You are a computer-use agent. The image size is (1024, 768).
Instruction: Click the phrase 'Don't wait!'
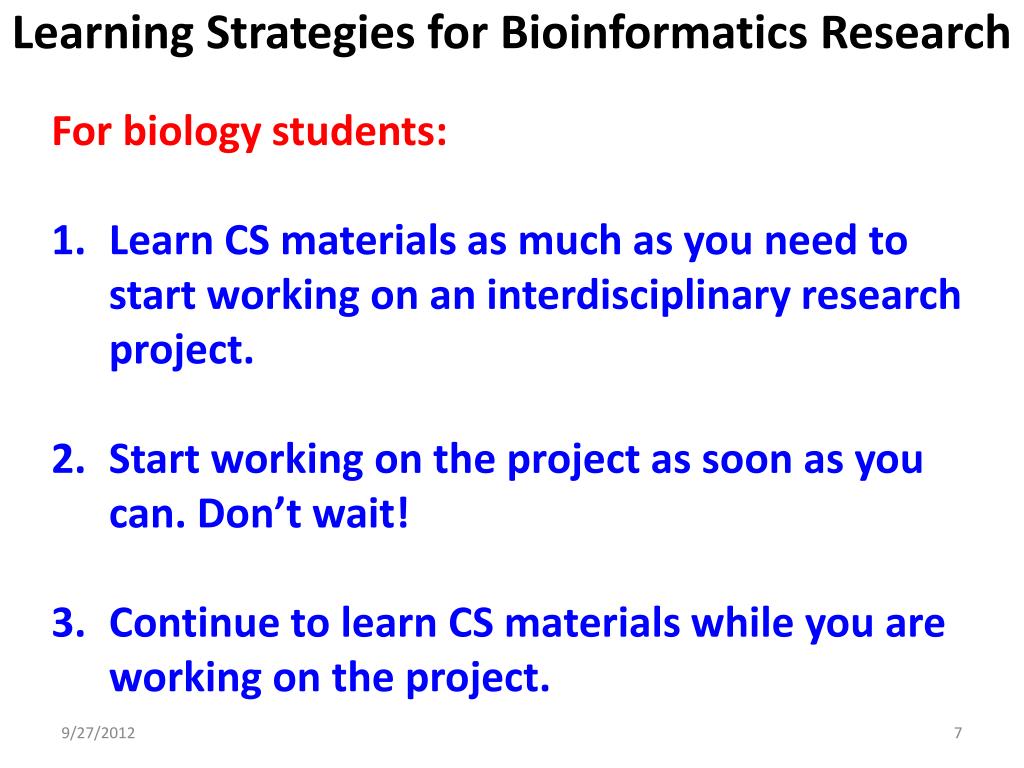(x=303, y=513)
